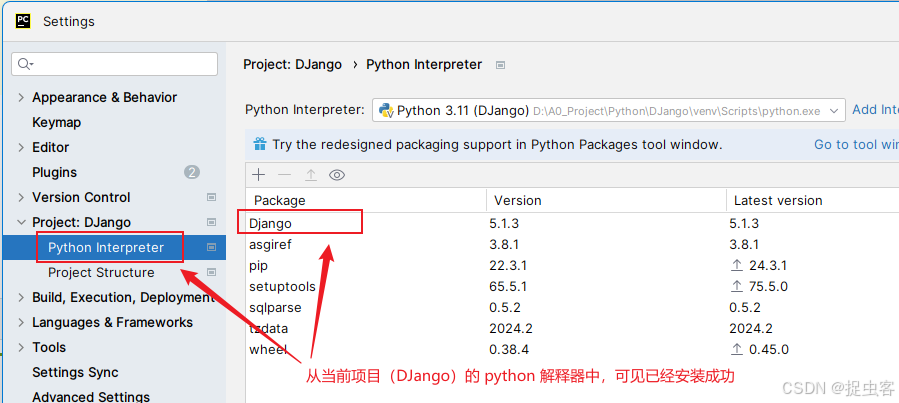Viewport: 899px width, 403px height.
Task: Click the Django version 5.1.3 cell
Action: (x=504, y=224)
